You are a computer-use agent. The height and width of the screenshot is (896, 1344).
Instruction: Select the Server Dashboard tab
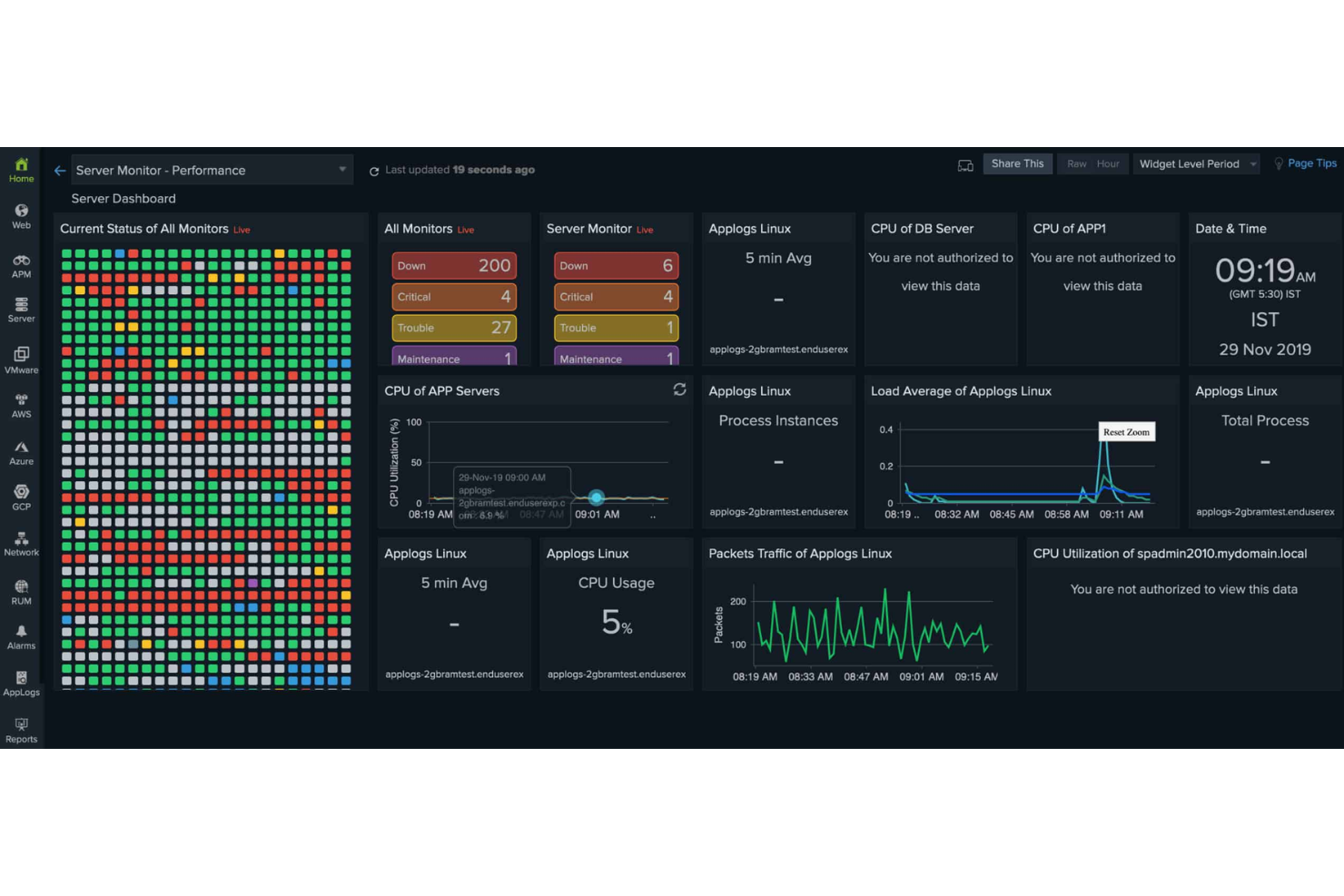point(123,198)
